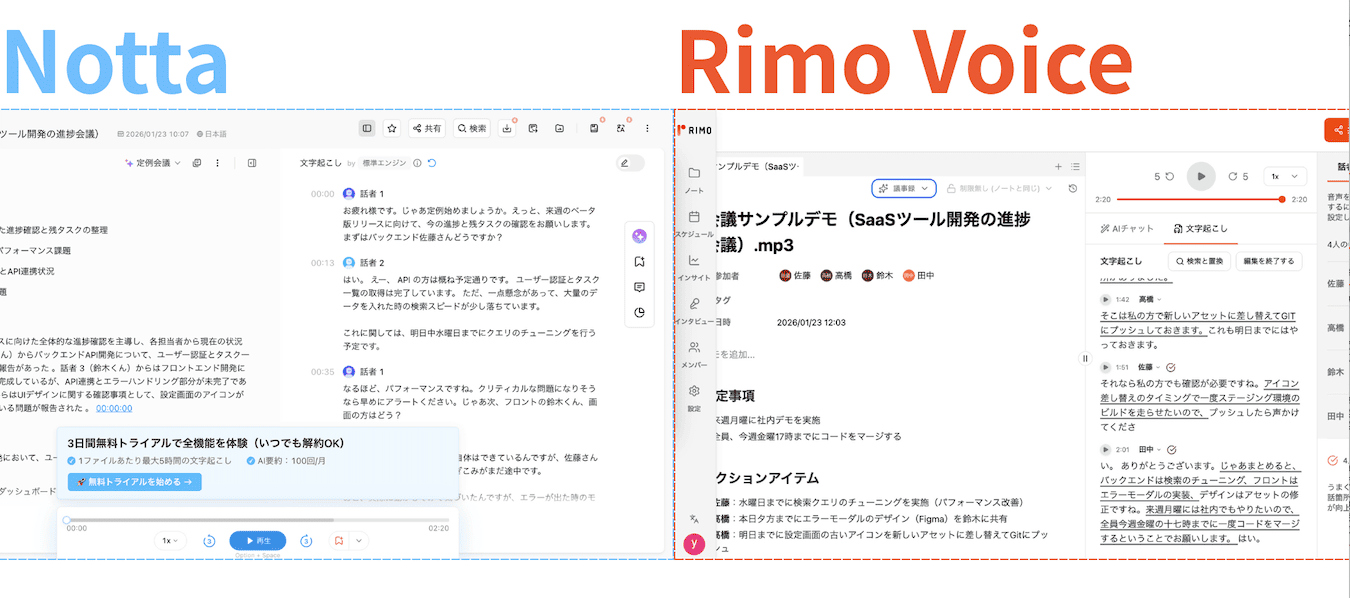The height and width of the screenshot is (598, 1350).
Task: Open Notta's translate icon
Action: click(621, 128)
